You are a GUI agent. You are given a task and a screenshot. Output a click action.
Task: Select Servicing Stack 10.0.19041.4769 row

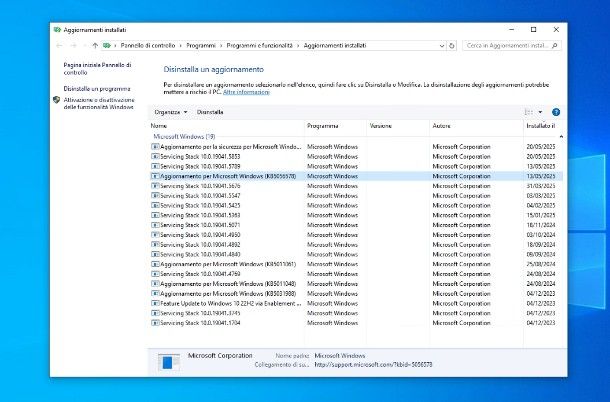pos(355,274)
